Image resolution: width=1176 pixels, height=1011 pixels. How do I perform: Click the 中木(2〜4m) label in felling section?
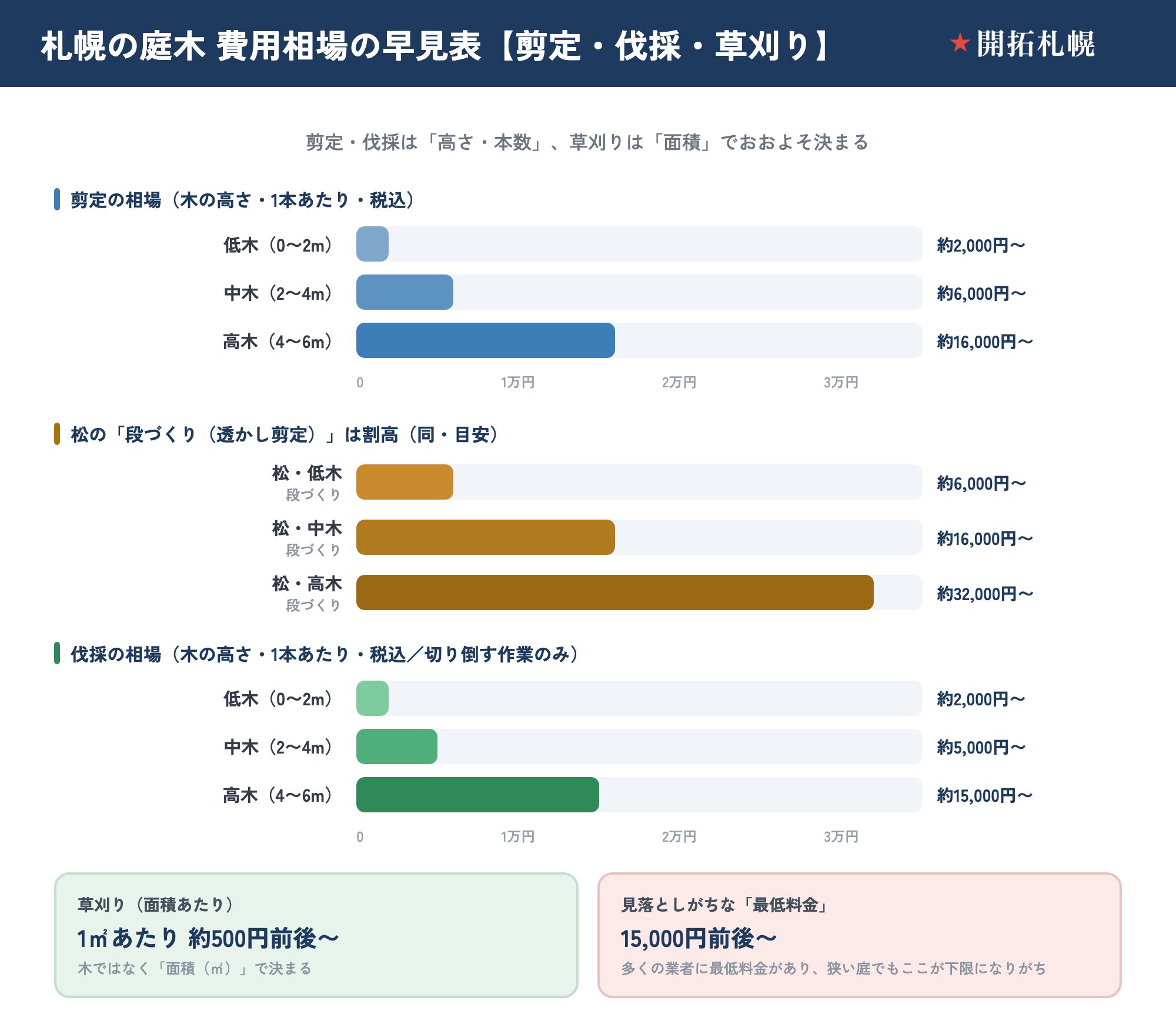278,747
